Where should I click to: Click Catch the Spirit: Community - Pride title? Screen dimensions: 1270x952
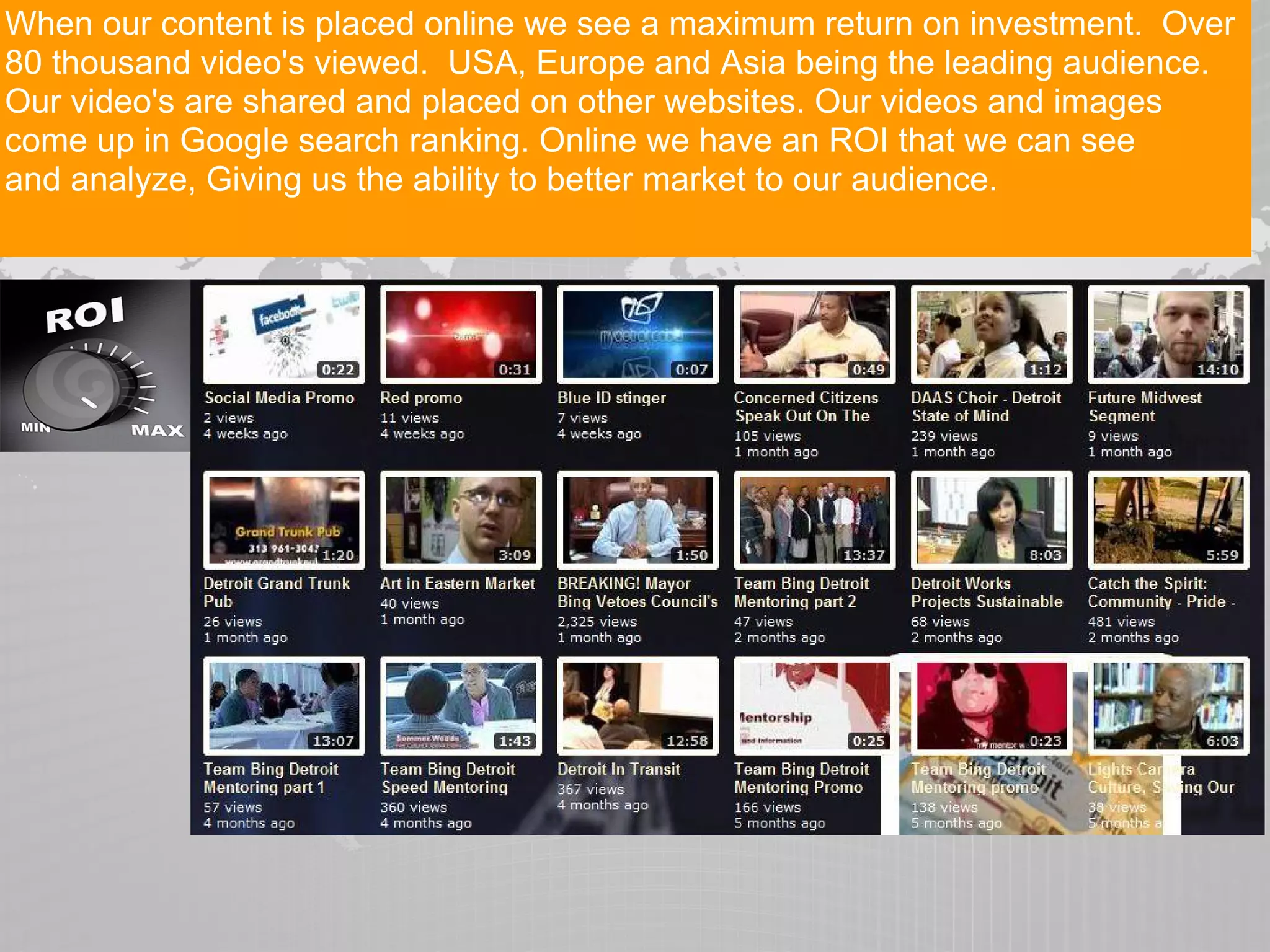click(x=1161, y=592)
